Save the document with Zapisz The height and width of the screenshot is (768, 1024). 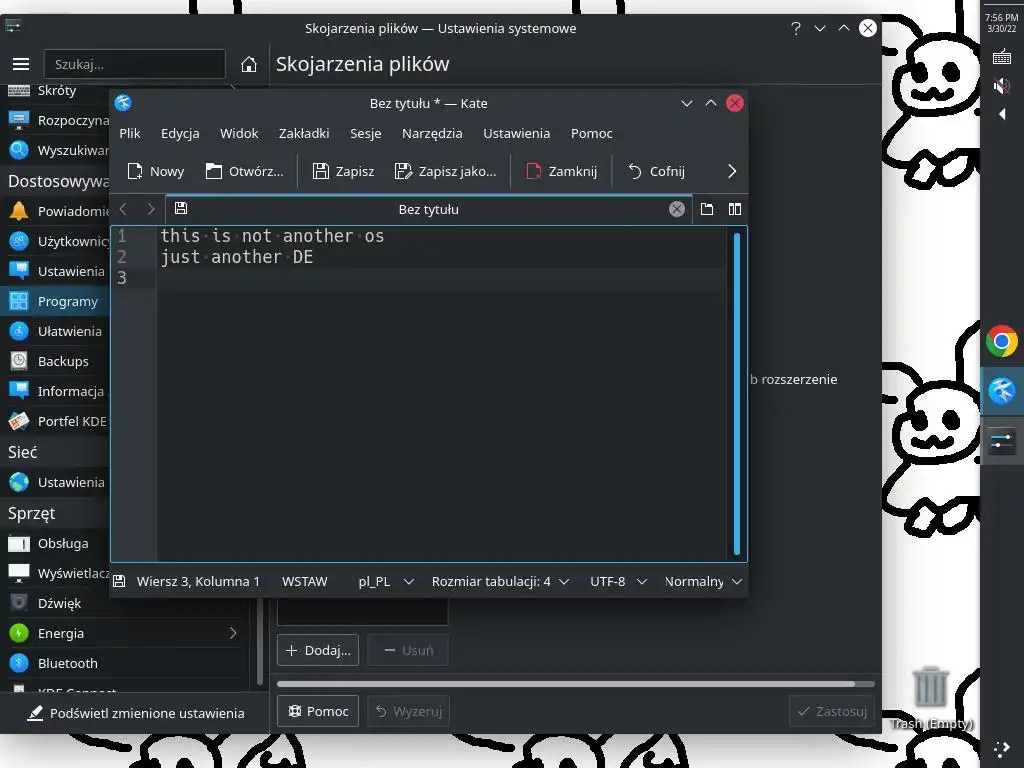pyautogui.click(x=344, y=171)
